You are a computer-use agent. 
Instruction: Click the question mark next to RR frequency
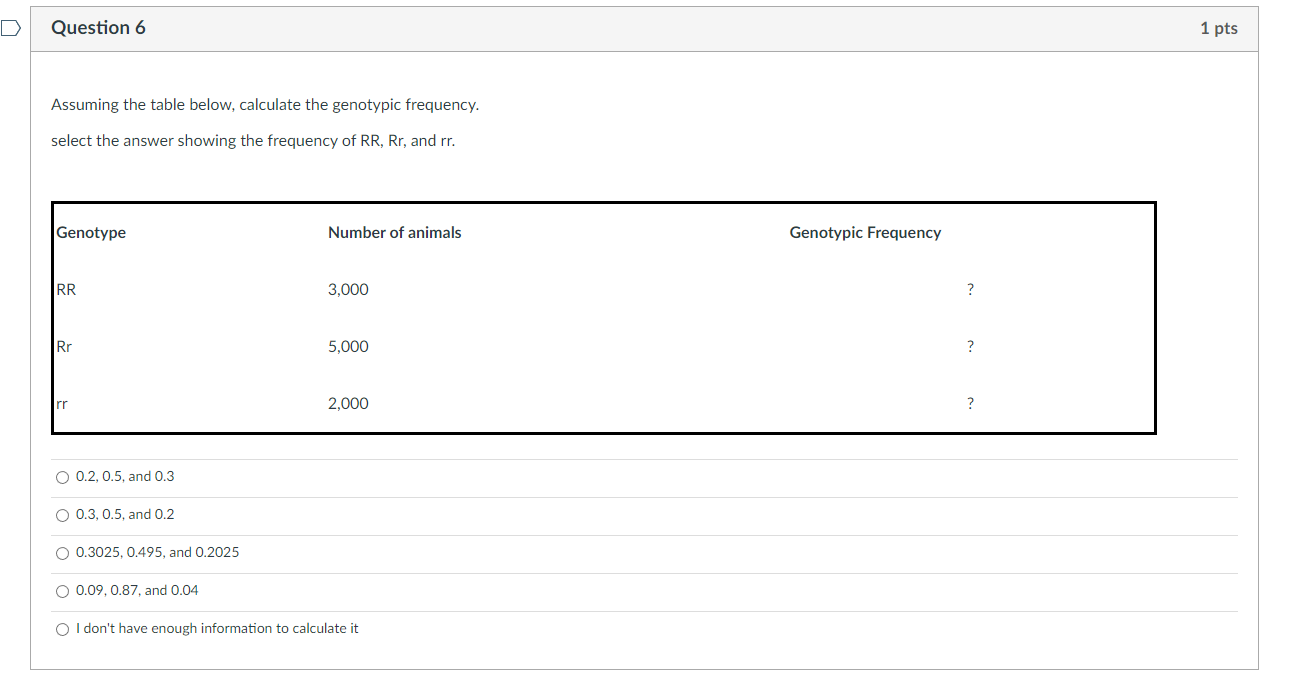pos(968,289)
